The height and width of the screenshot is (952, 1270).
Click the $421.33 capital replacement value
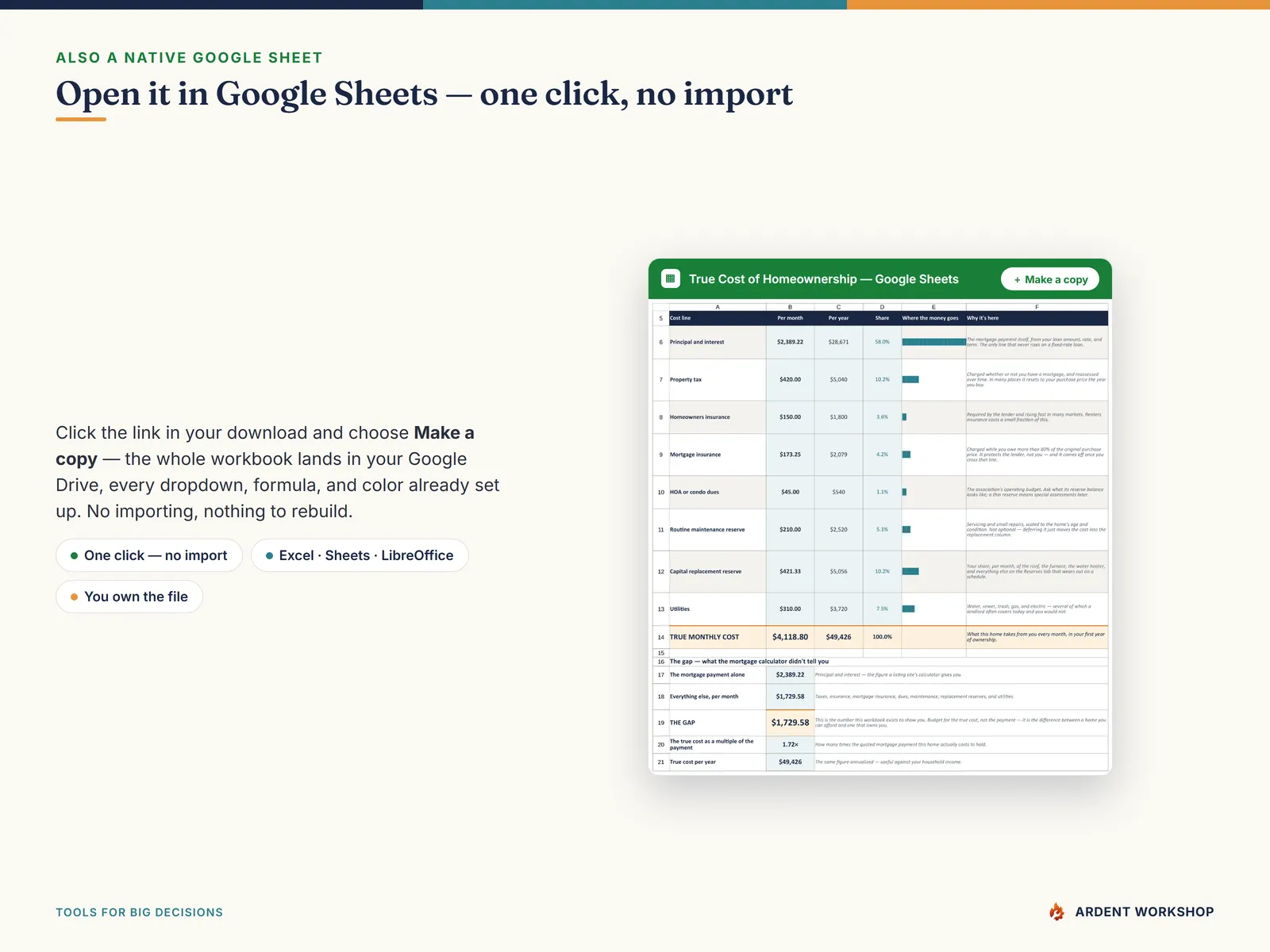[790, 571]
